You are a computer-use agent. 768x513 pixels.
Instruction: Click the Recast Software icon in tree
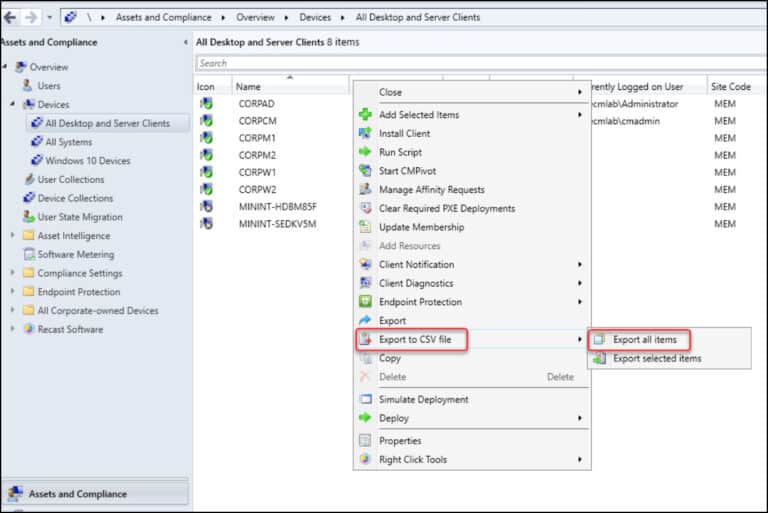pyautogui.click(x=29, y=329)
